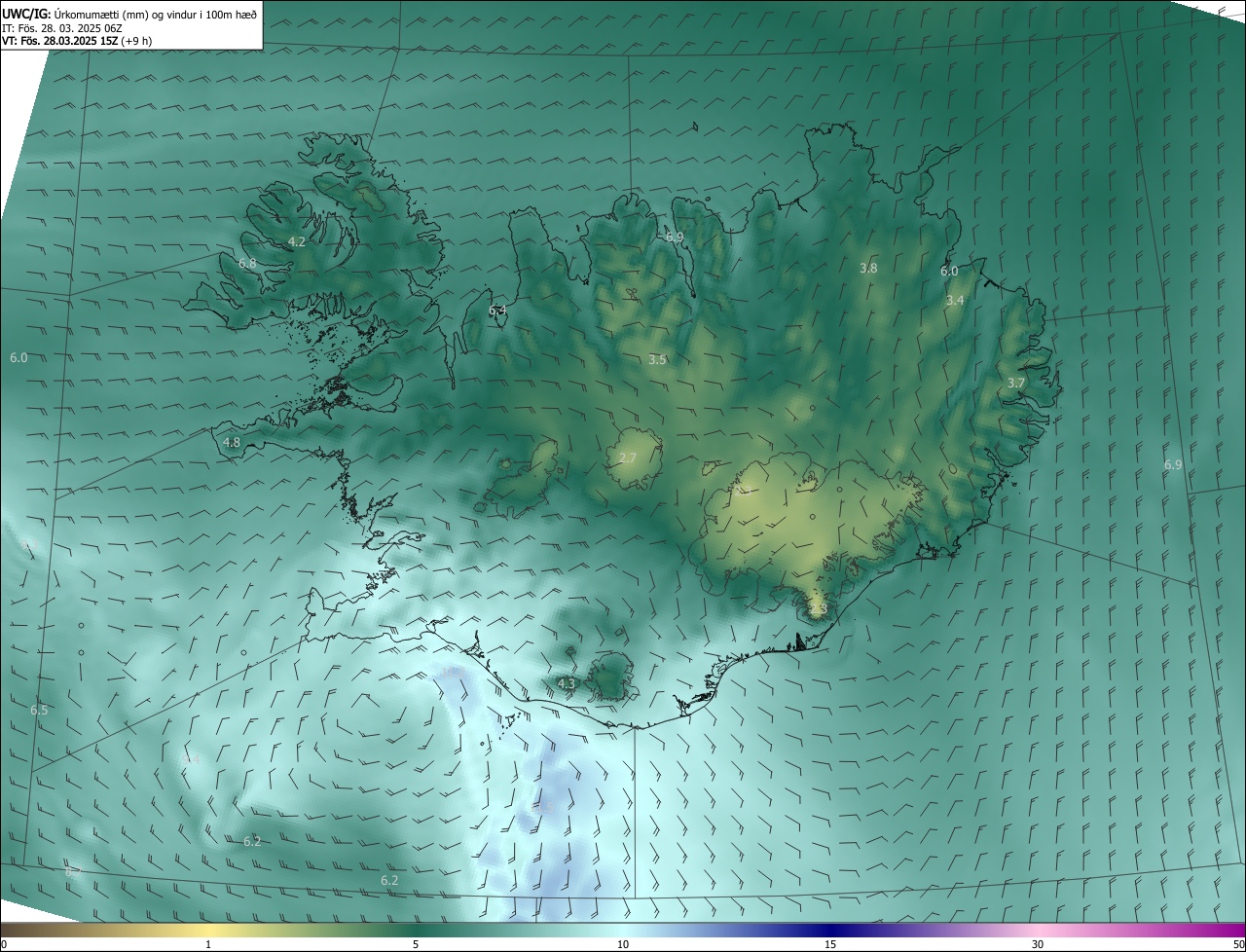Screen dimensions: 1246x952
Task: Click the 3.7 value label on the map
Action: (x=1016, y=384)
